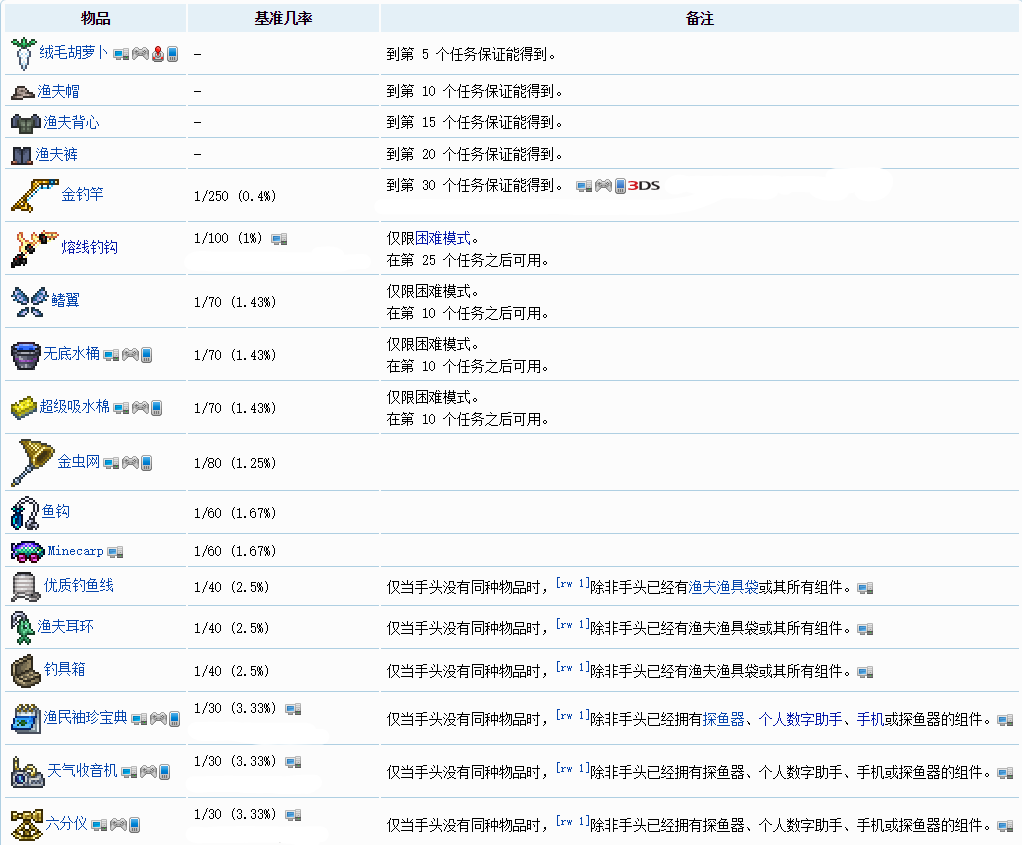This screenshot has height=845, width=1022.
Task: Open the Minecarp link
Action: pyautogui.click(x=76, y=551)
